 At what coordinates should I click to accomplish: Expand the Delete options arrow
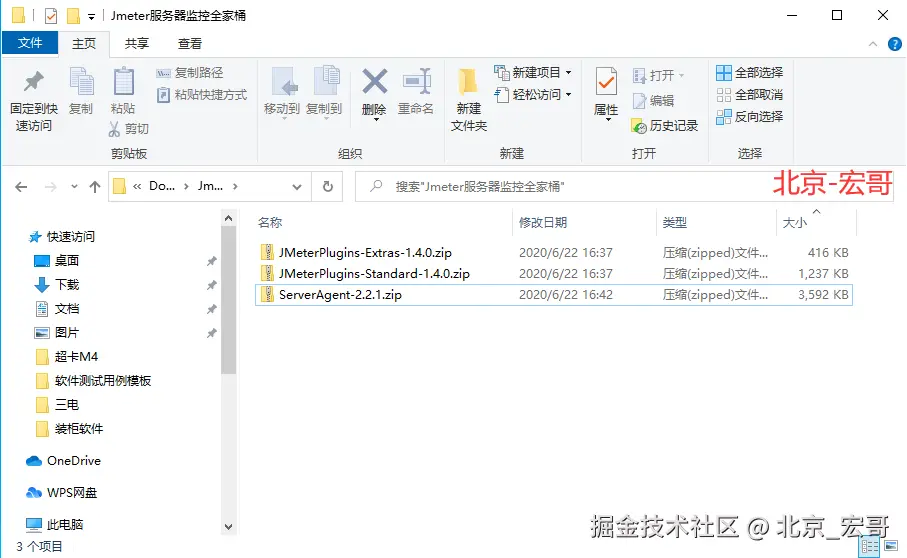tap(376, 120)
